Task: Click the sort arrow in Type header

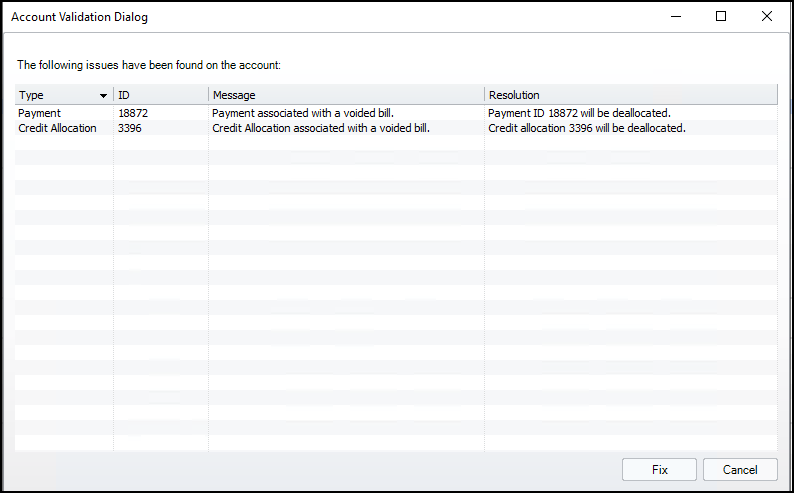Action: tap(103, 96)
